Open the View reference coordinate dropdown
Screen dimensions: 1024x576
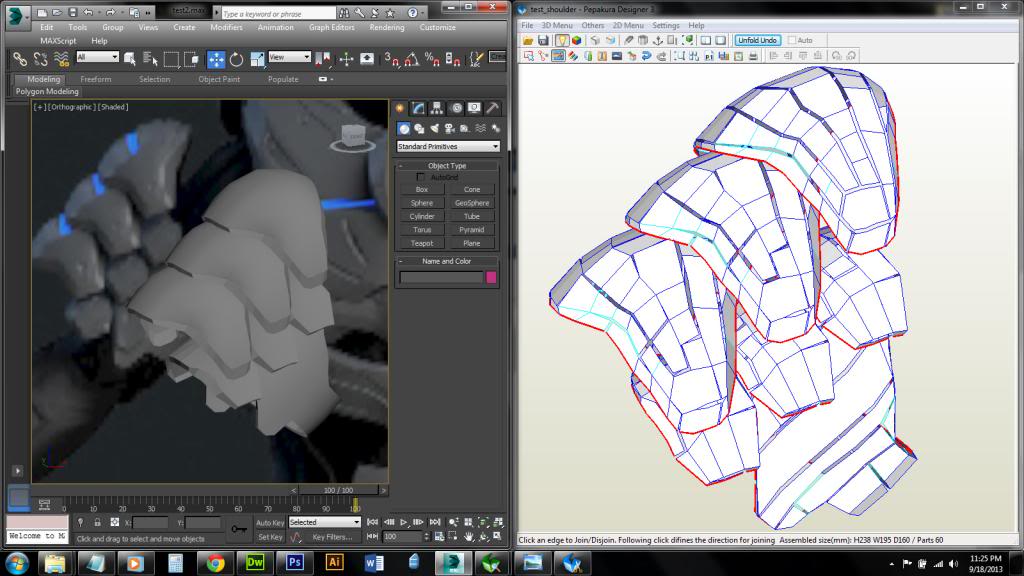tap(290, 58)
